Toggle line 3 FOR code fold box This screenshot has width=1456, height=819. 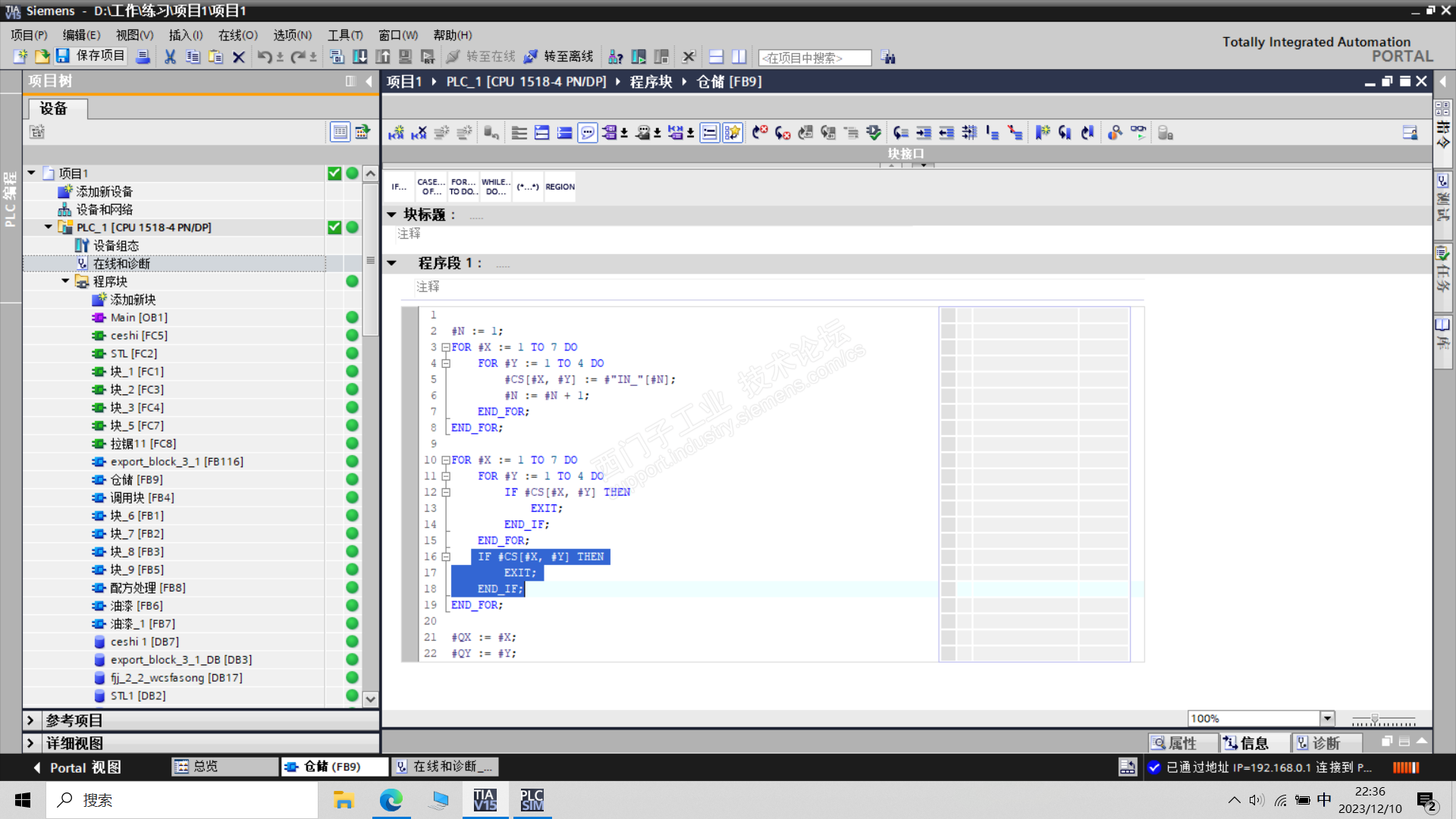coord(446,347)
